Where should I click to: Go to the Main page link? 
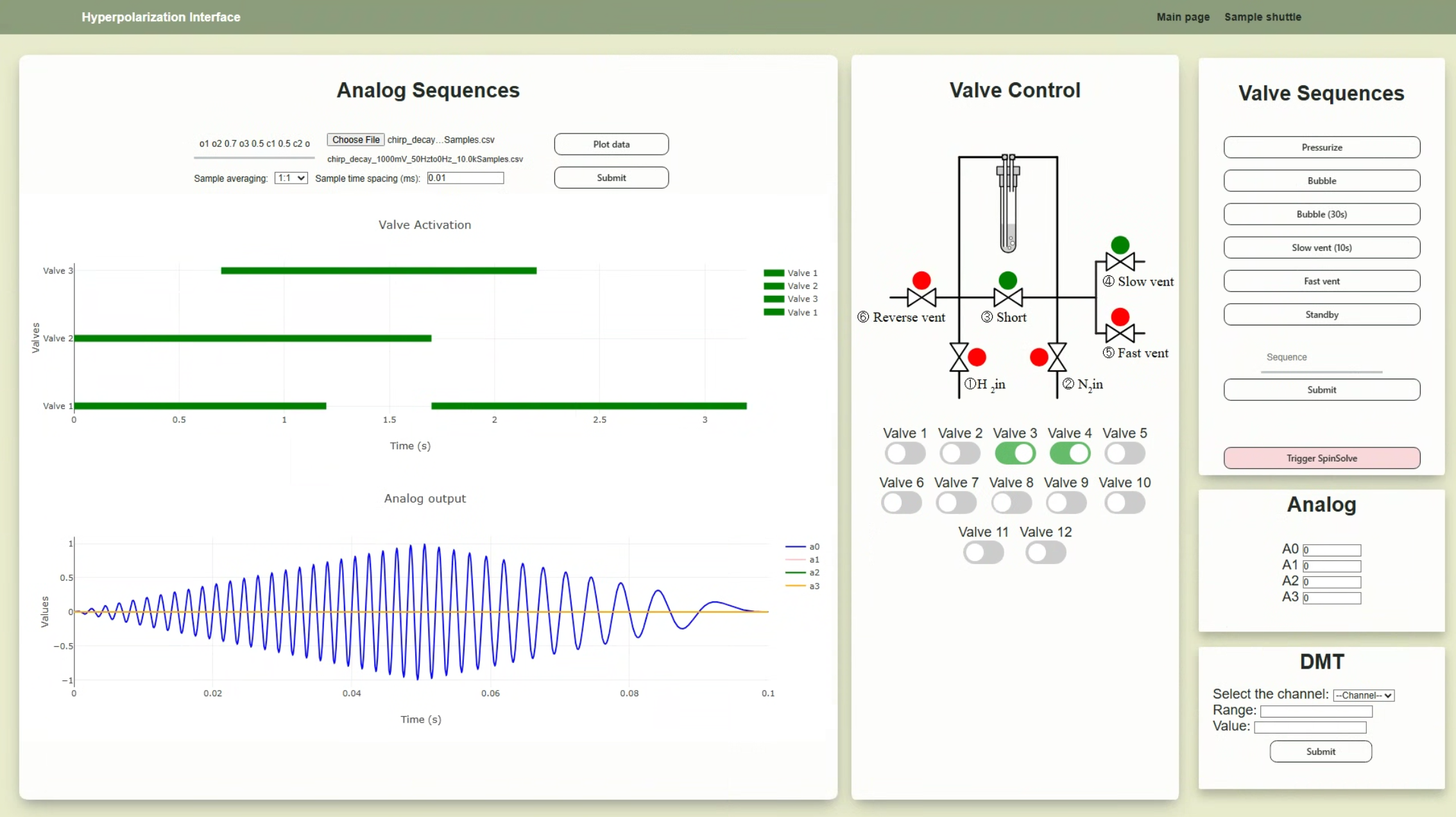(x=1183, y=17)
